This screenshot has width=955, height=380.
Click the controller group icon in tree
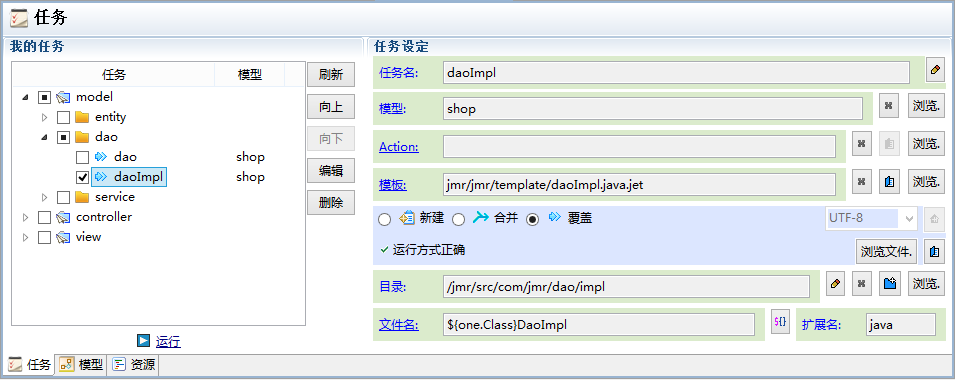coord(63,217)
